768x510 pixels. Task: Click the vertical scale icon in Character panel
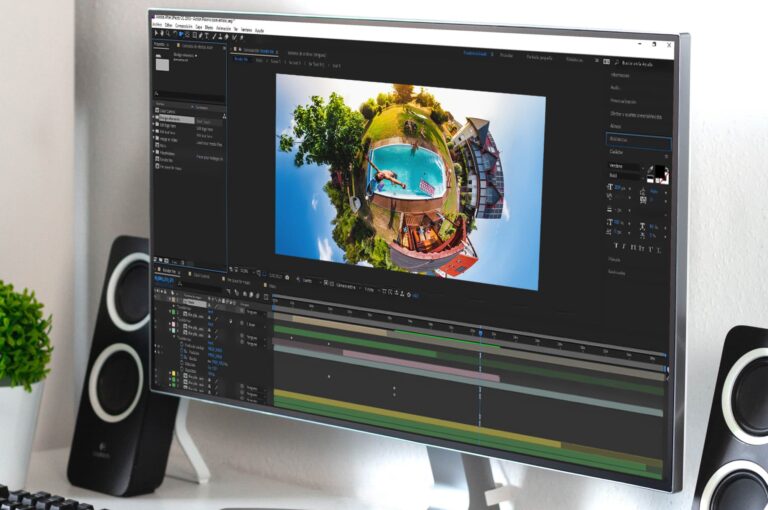(x=610, y=222)
